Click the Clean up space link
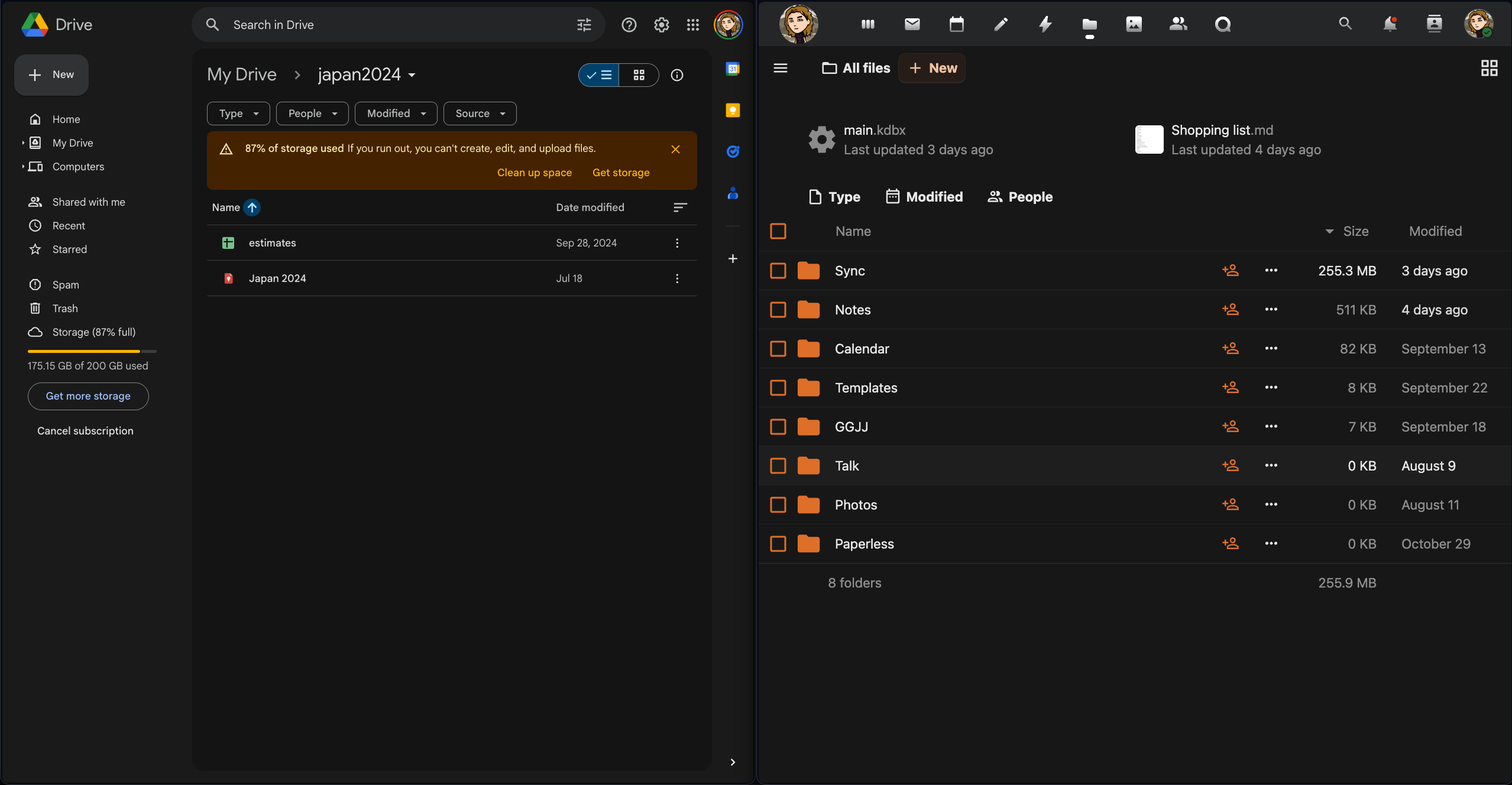 pos(534,173)
